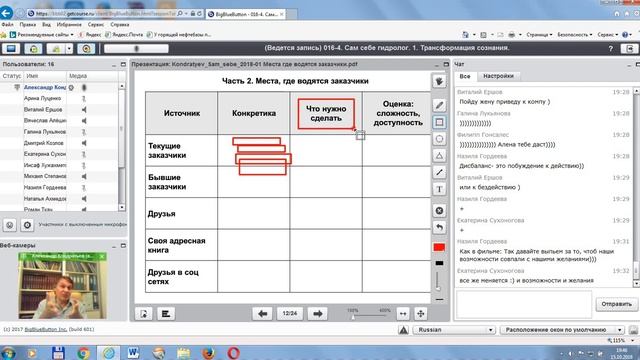Undo the last whiteboard annotation
640x360 pixels.
pos(439,227)
